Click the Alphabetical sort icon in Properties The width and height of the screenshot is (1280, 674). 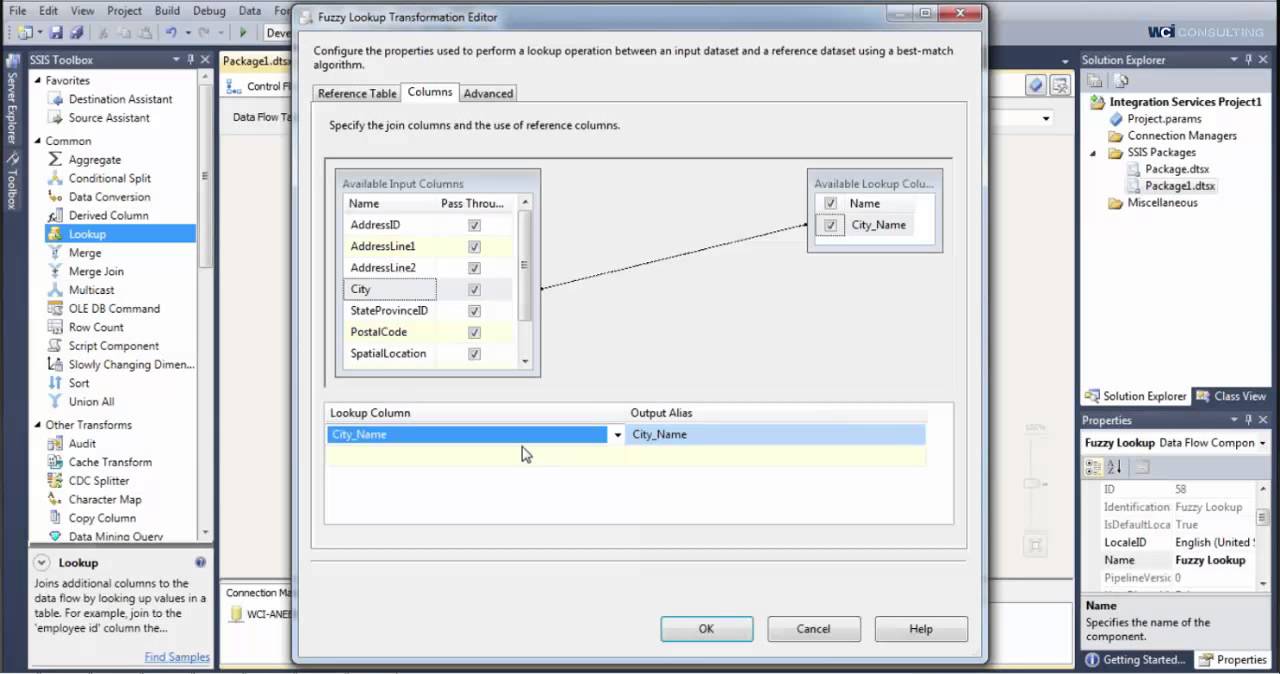pos(1115,467)
